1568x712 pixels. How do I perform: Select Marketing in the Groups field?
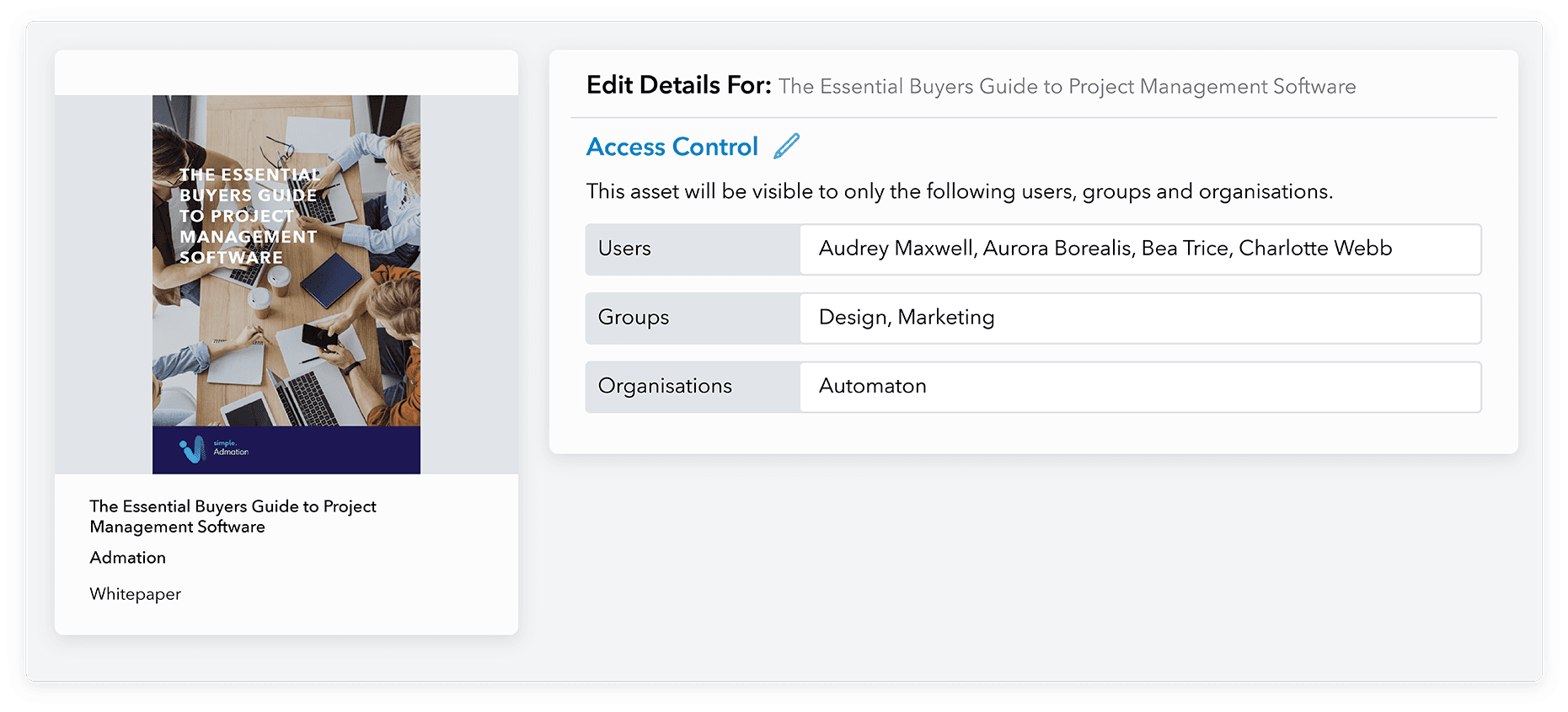pyautogui.click(x=947, y=318)
